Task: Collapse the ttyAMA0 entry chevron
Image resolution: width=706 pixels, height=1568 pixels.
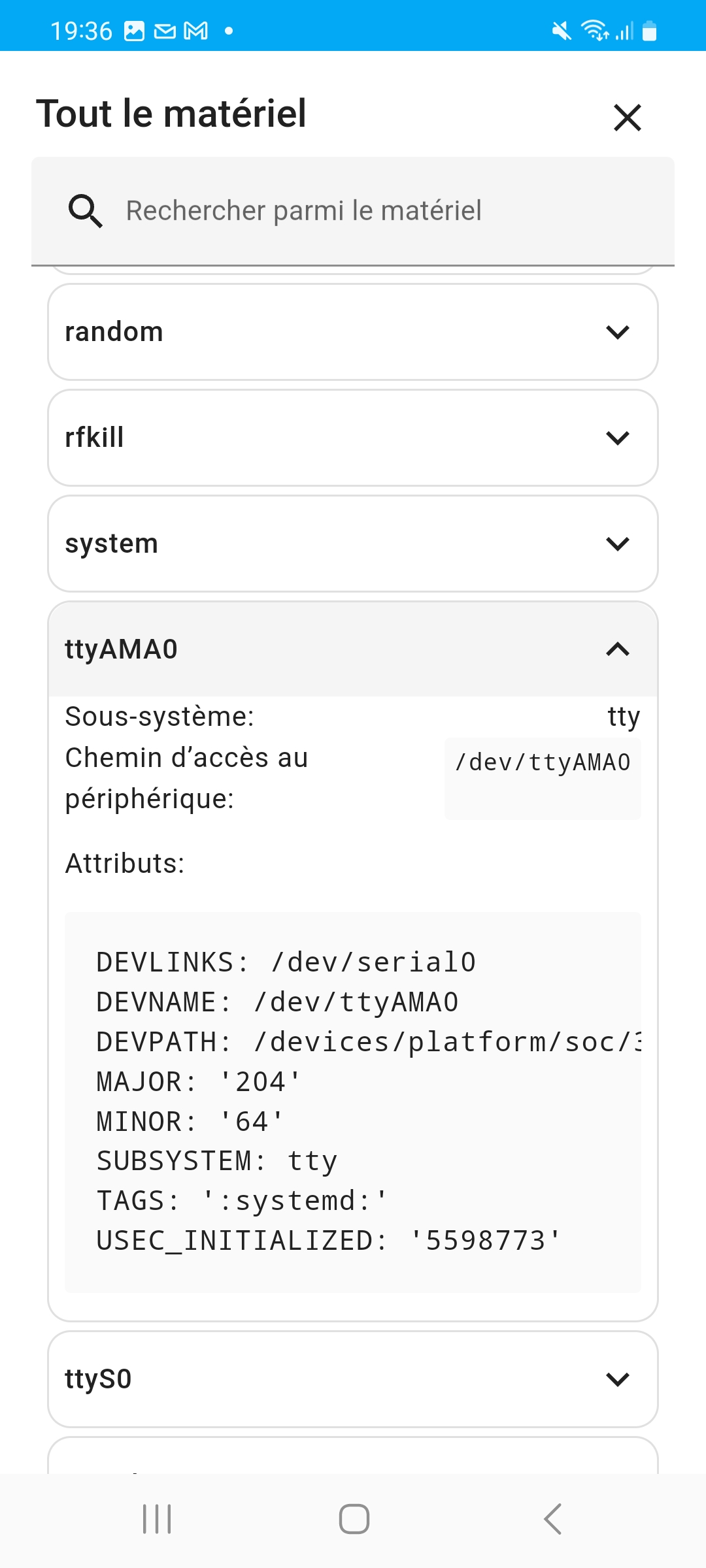Action: click(618, 649)
